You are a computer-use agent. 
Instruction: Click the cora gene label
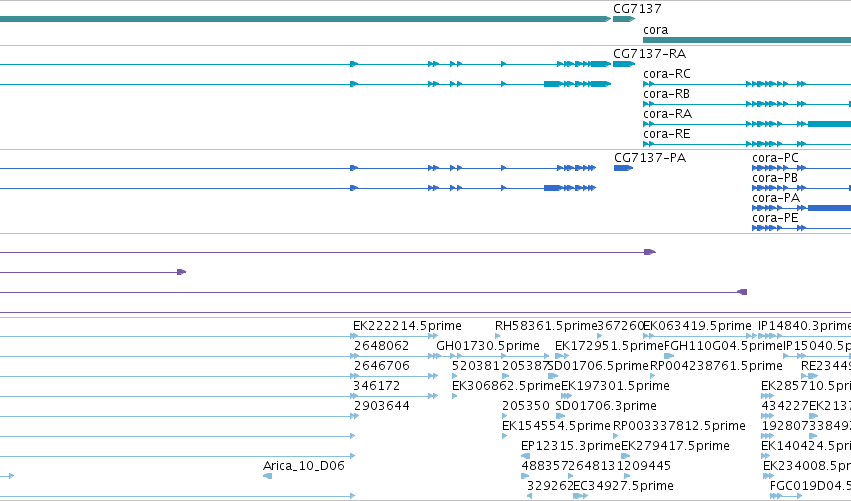point(656,30)
